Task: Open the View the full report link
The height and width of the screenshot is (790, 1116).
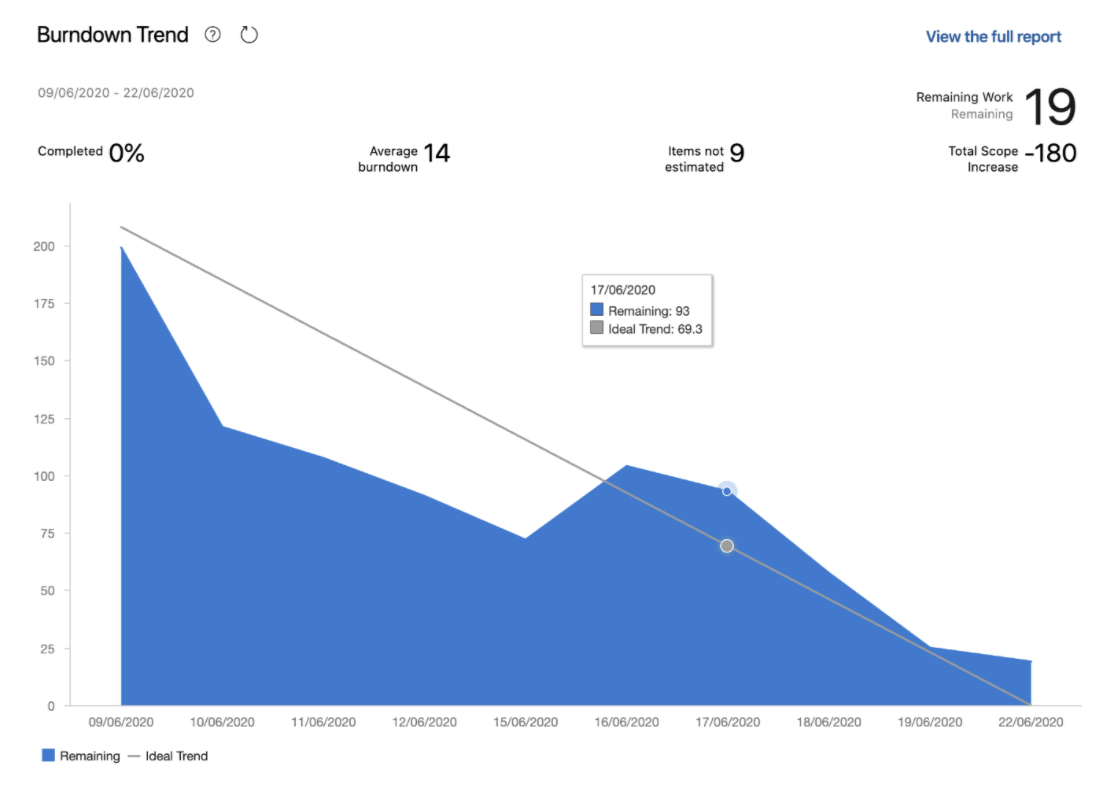Action: tap(993, 36)
